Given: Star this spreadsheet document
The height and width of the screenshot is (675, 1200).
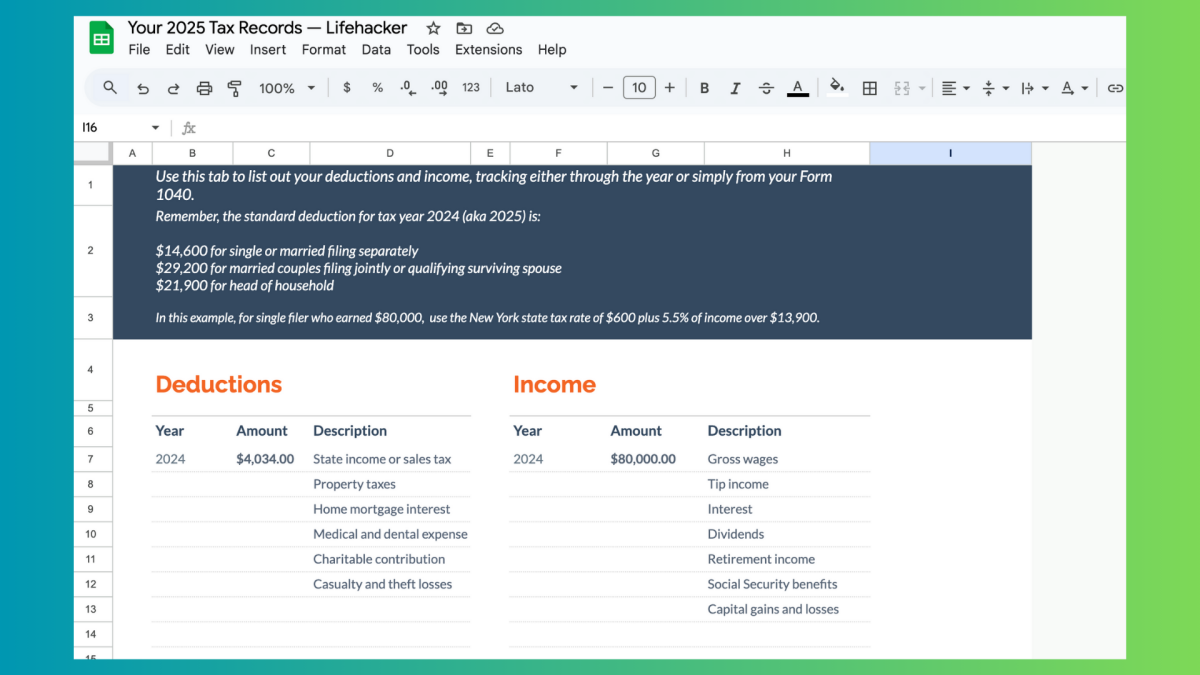Looking at the screenshot, I should (x=433, y=28).
